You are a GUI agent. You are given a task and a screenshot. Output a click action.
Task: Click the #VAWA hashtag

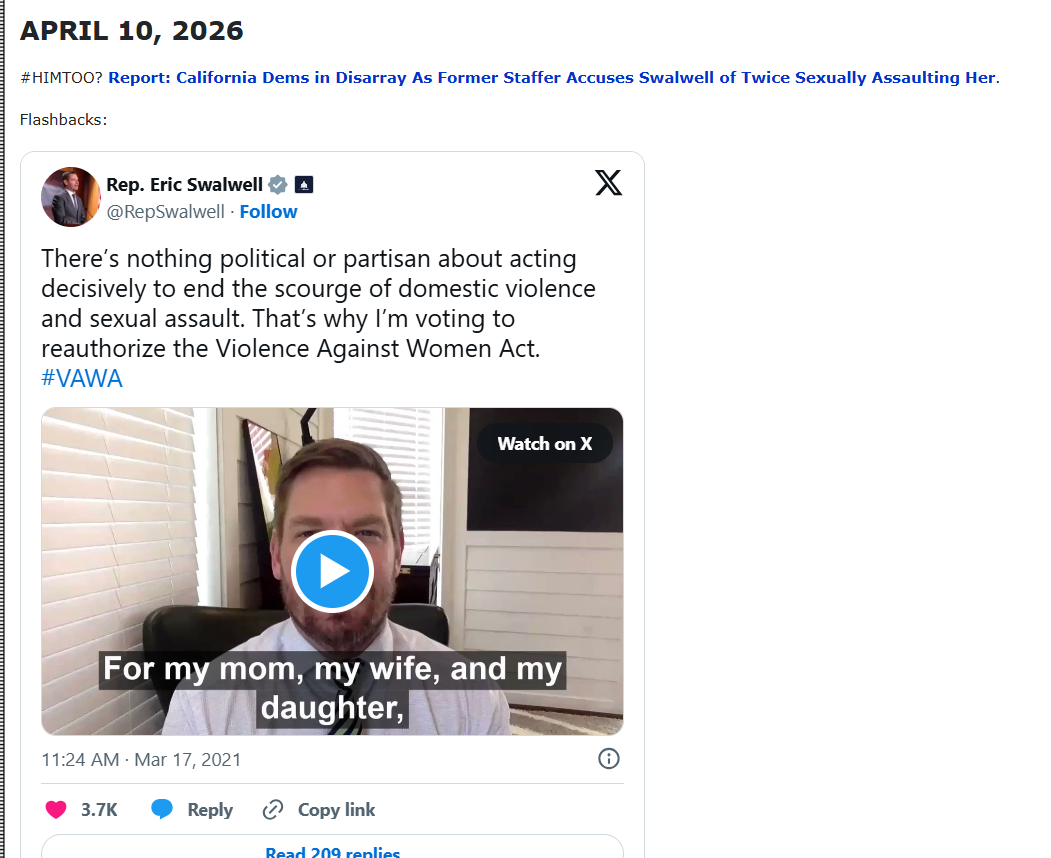click(x=82, y=379)
